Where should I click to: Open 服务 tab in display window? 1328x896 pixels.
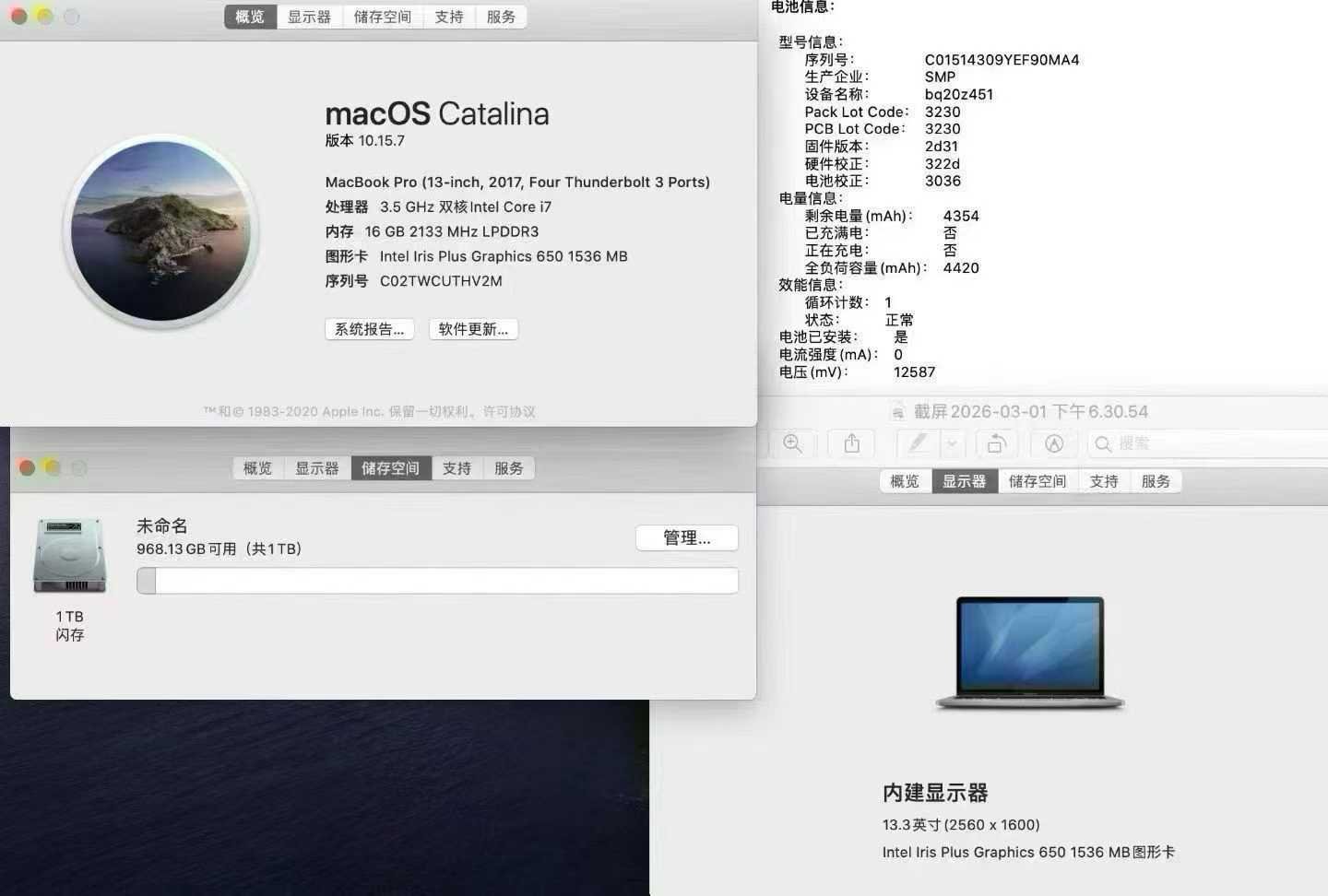1156,481
